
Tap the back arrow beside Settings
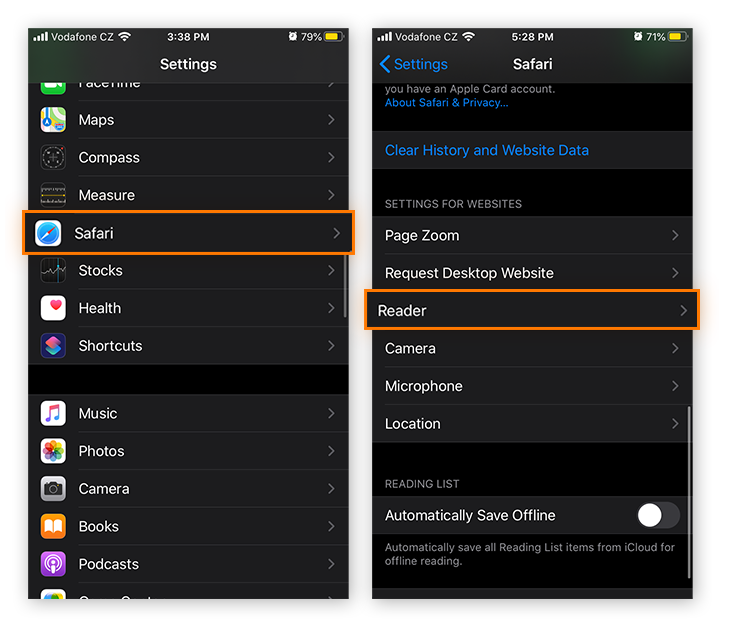(x=385, y=64)
